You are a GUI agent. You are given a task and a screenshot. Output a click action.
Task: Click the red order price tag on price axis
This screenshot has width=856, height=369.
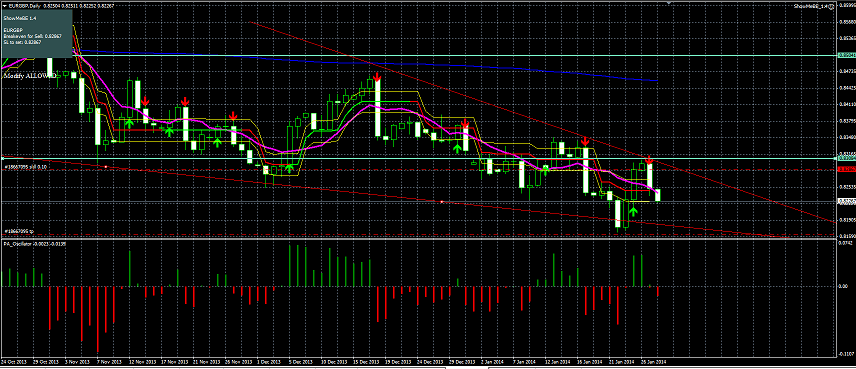tap(846, 169)
